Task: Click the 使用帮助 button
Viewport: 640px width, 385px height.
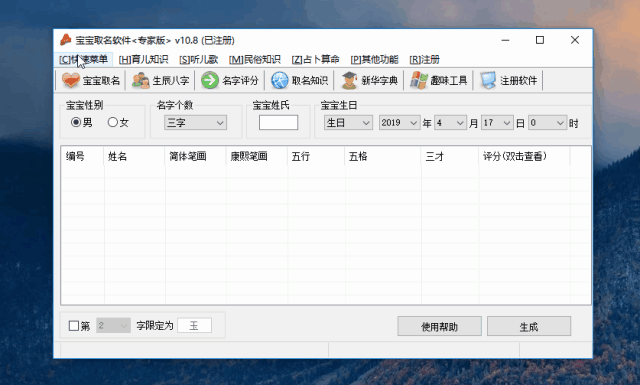Action: pyautogui.click(x=440, y=326)
